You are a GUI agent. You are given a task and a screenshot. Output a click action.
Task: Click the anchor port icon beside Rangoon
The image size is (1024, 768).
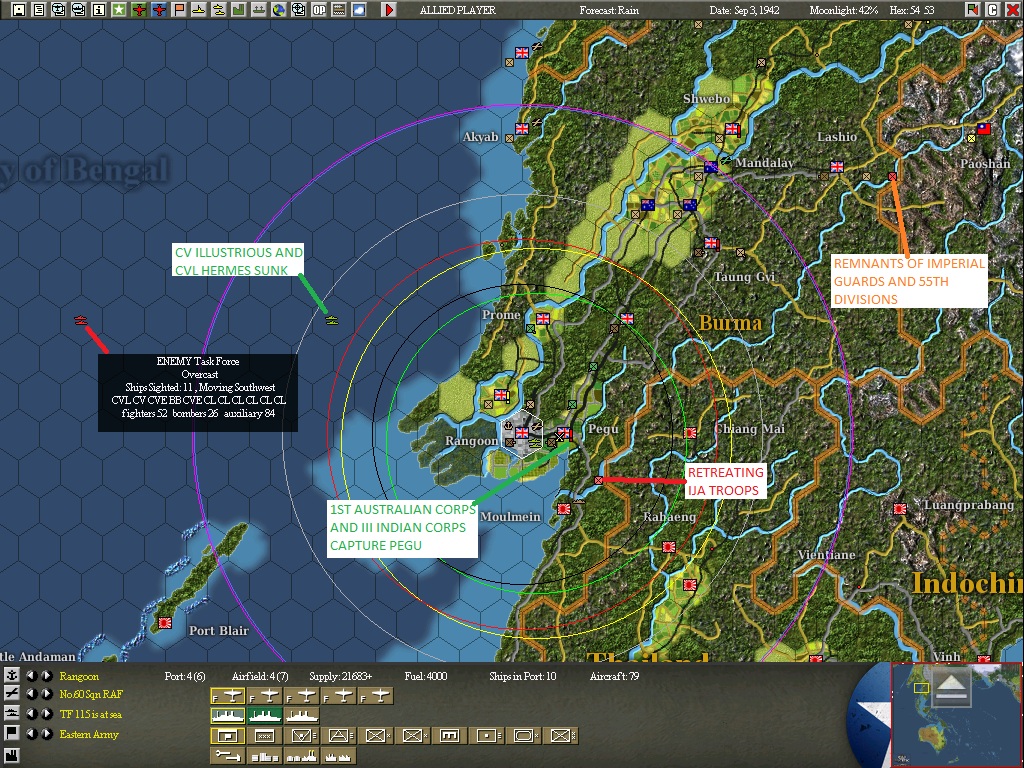(11, 675)
